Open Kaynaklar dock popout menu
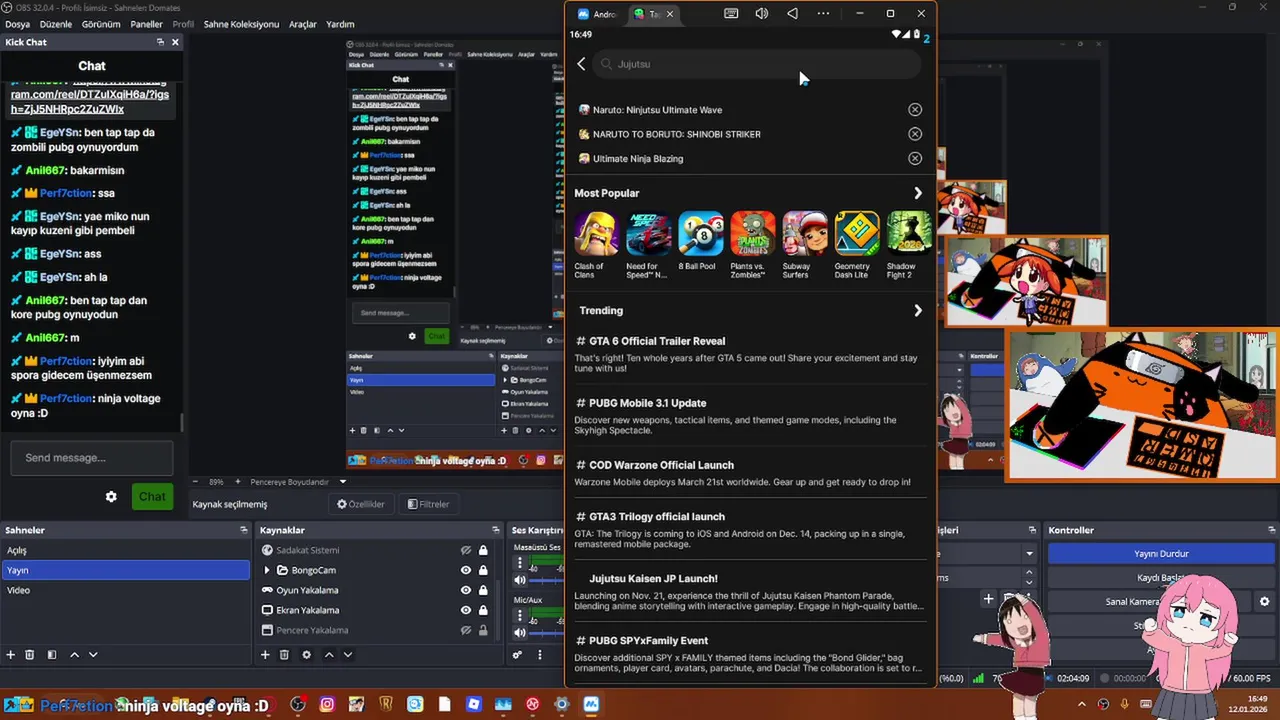Screen dimensions: 1280x720 tap(495, 530)
